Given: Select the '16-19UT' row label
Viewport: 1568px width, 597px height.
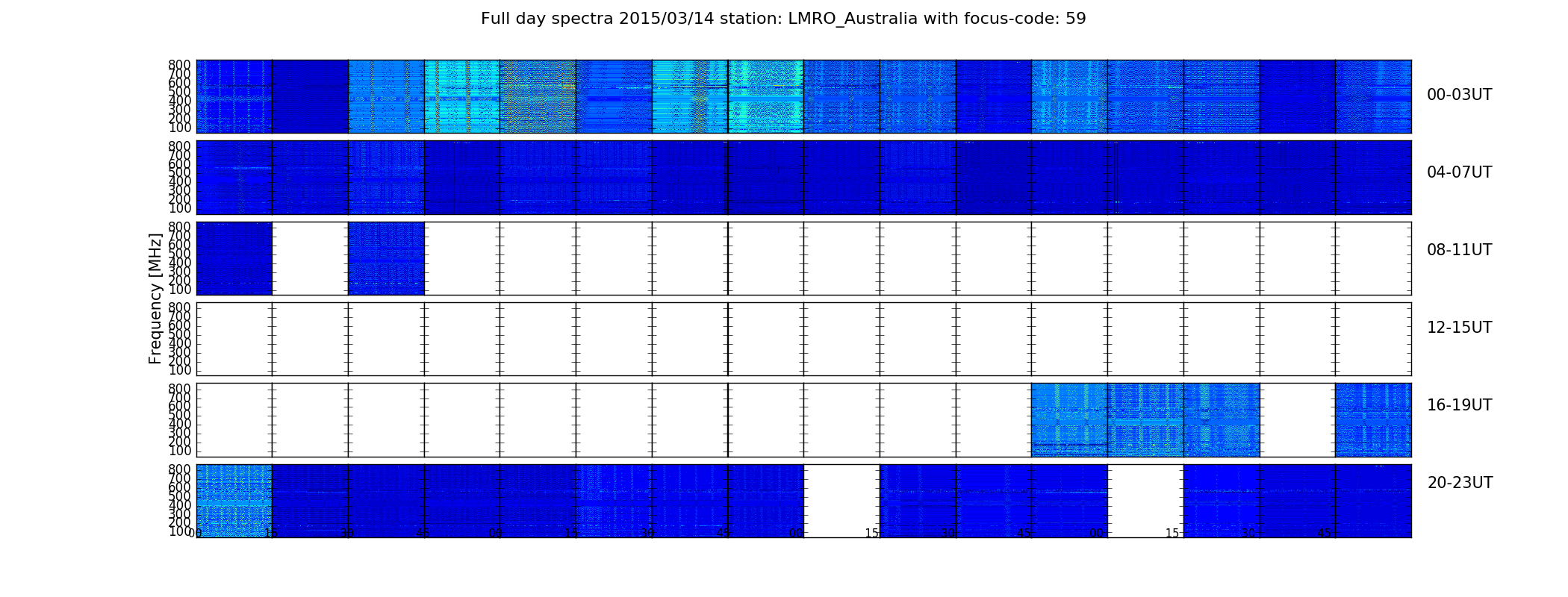Looking at the screenshot, I should (1459, 405).
